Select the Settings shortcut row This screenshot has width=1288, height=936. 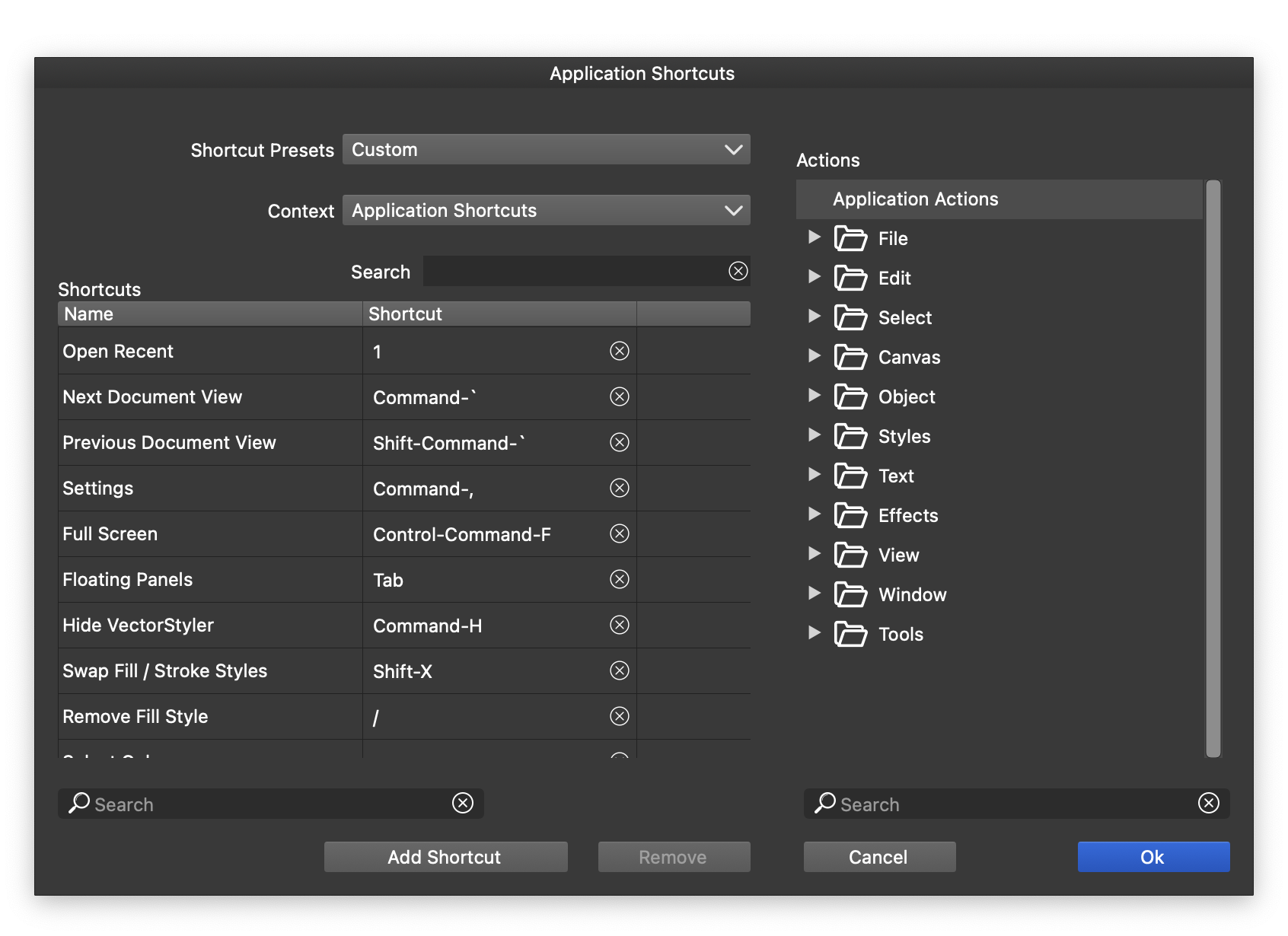pyautogui.click(x=209, y=488)
